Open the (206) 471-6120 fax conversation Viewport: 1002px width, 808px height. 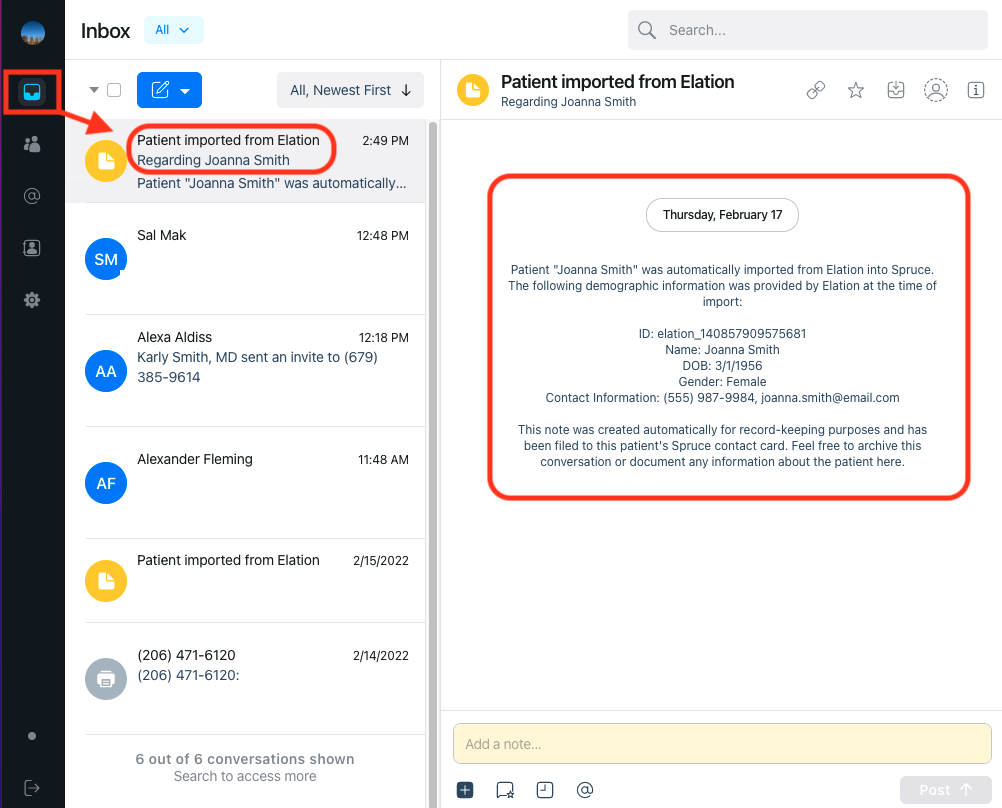coord(246,678)
